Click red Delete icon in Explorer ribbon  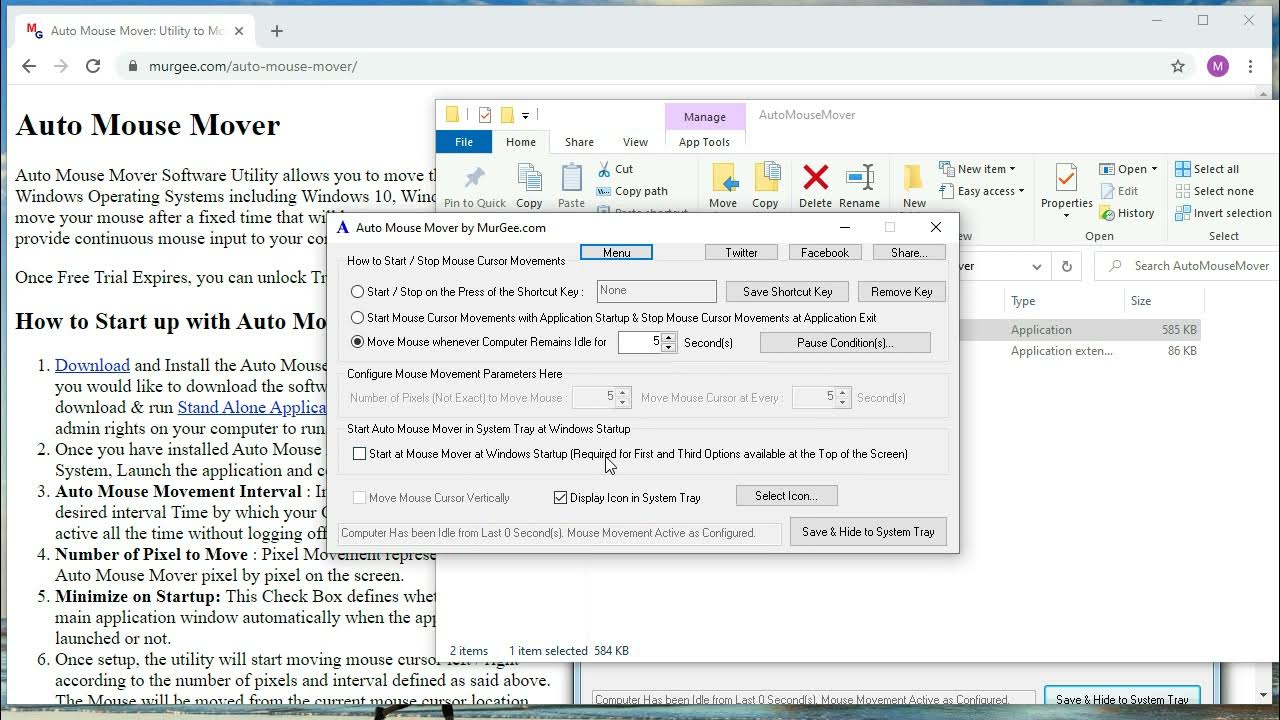(816, 177)
